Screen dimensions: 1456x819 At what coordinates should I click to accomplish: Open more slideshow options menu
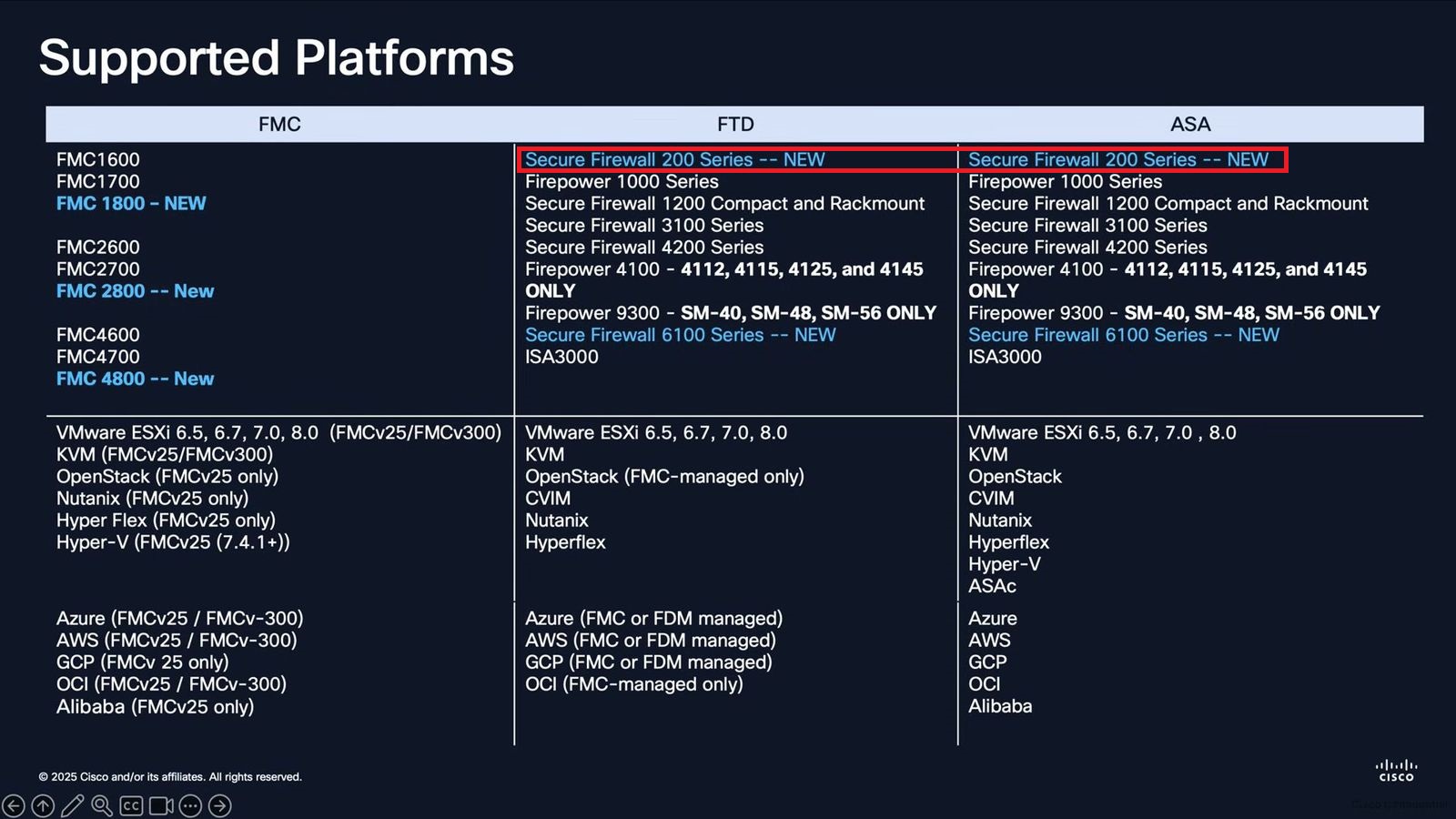190,805
